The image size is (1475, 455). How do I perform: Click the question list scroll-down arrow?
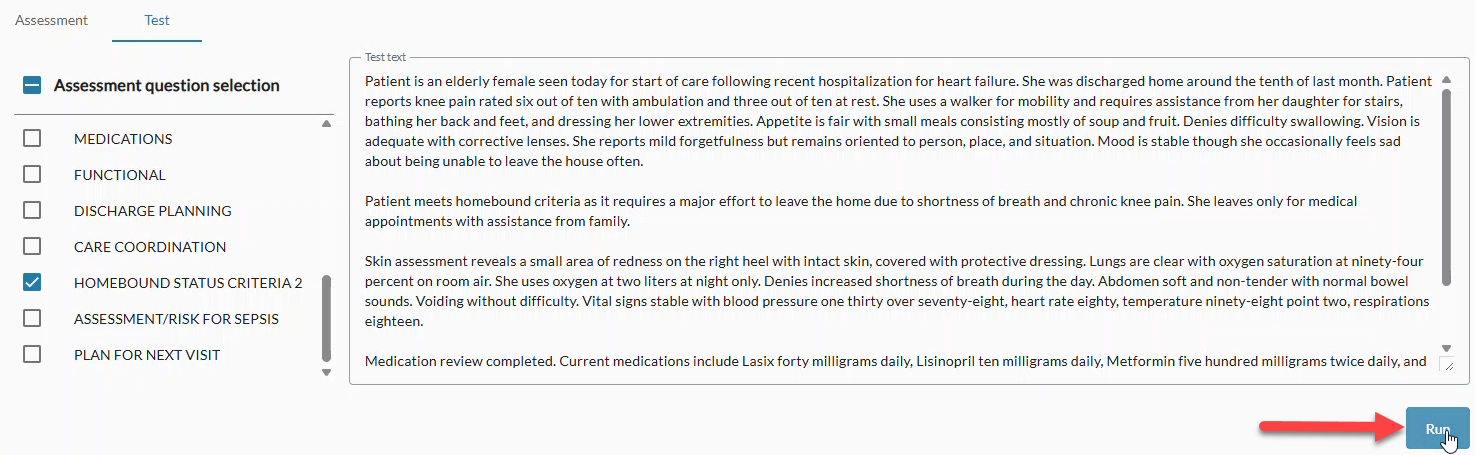pyautogui.click(x=326, y=372)
